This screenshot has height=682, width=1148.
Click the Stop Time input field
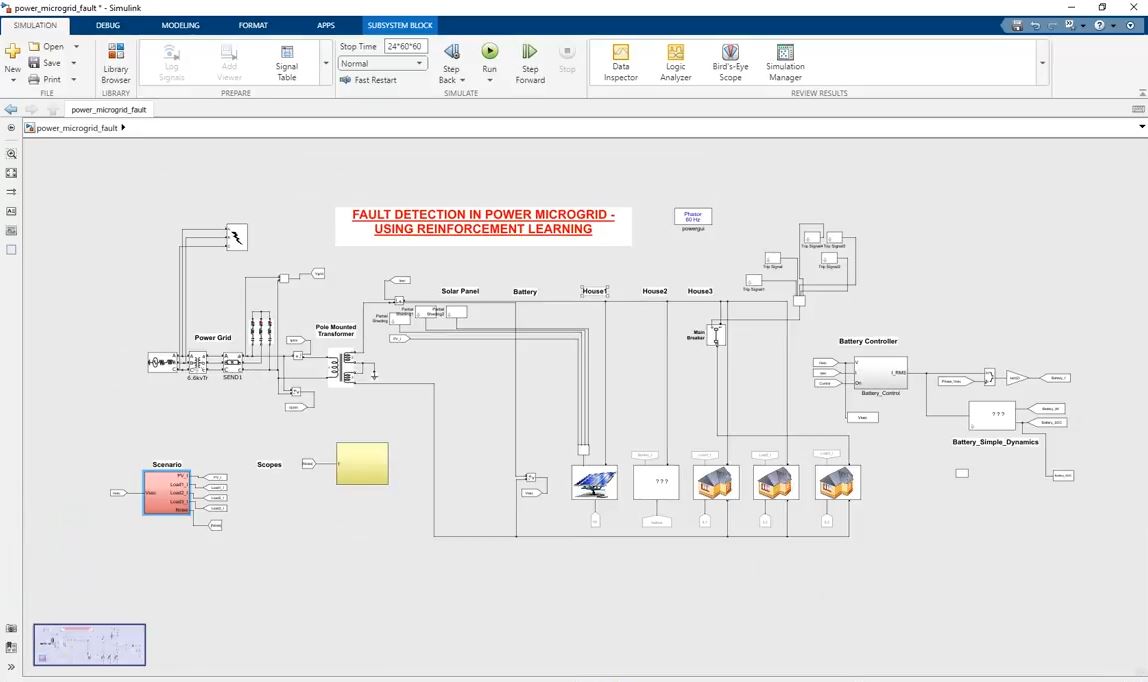click(x=405, y=46)
